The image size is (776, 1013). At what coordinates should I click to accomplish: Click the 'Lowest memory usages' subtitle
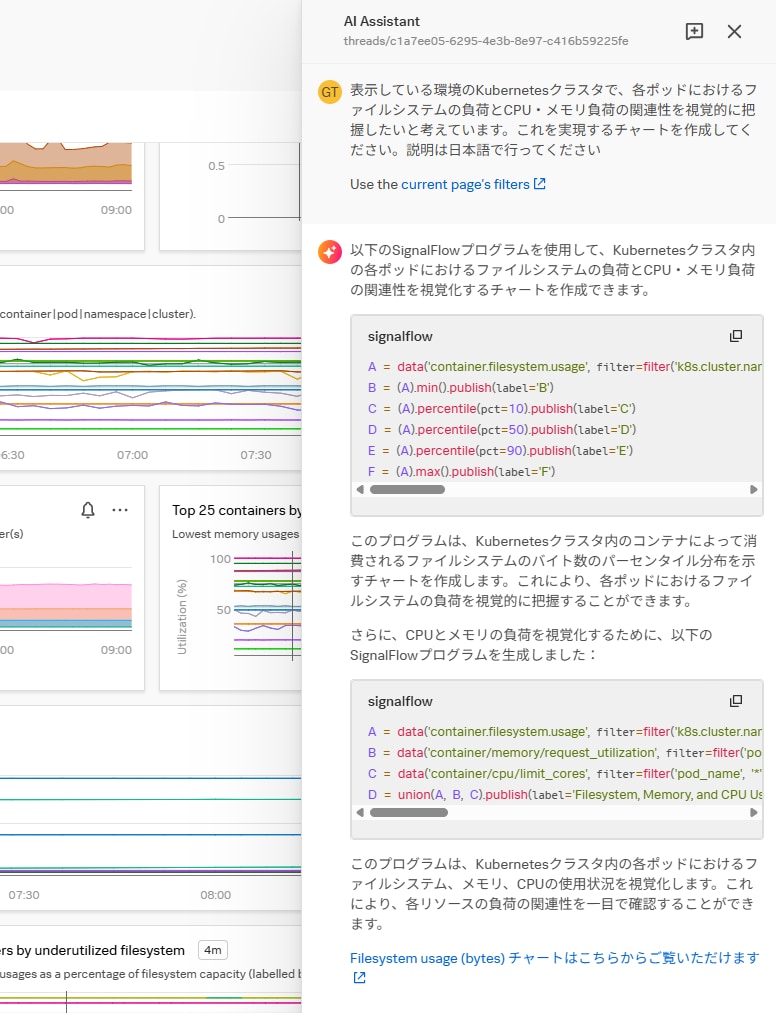235,534
